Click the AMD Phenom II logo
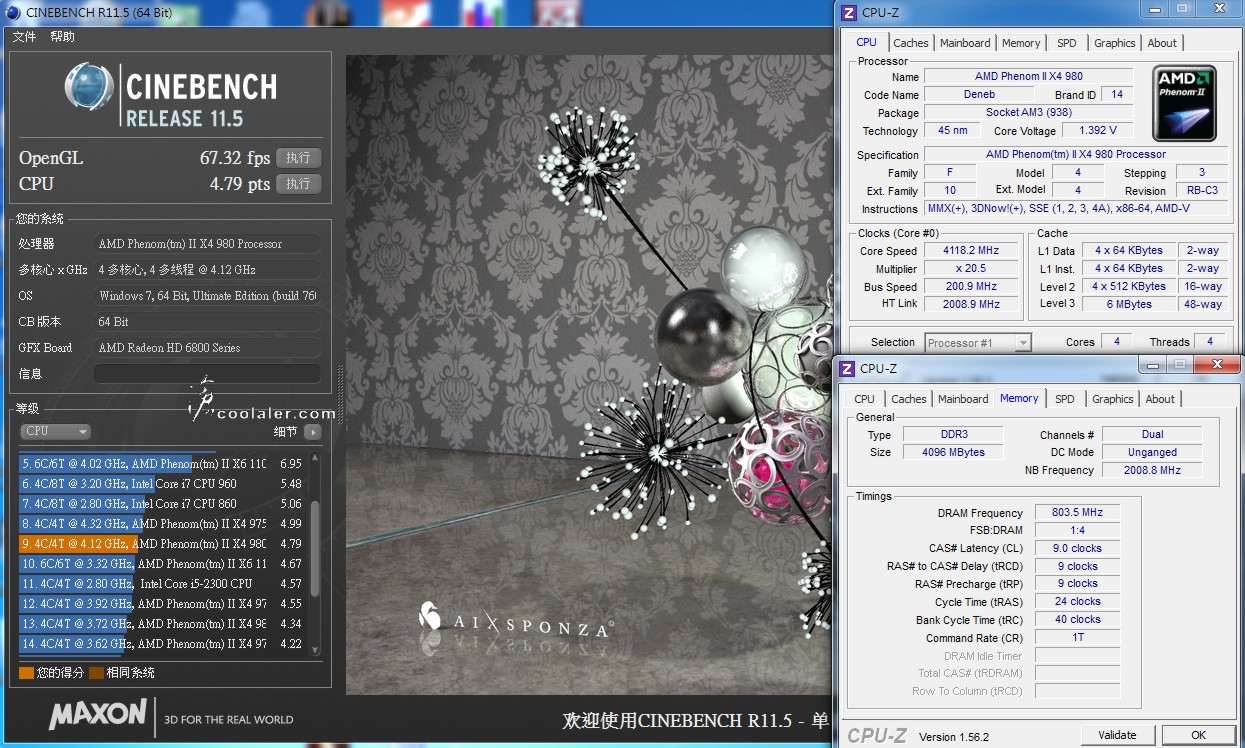The height and width of the screenshot is (748, 1245). (x=1185, y=104)
